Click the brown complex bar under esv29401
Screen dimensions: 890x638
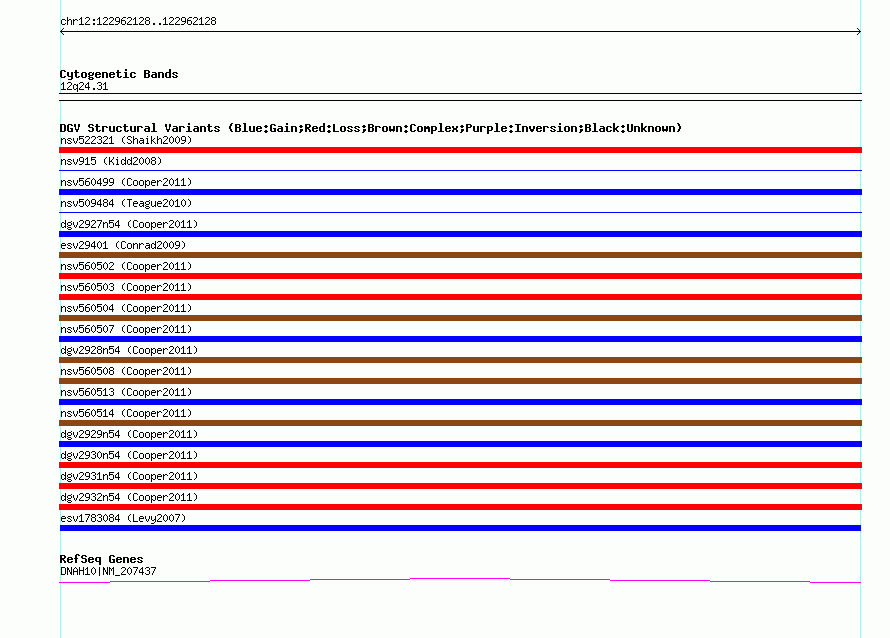point(460,255)
